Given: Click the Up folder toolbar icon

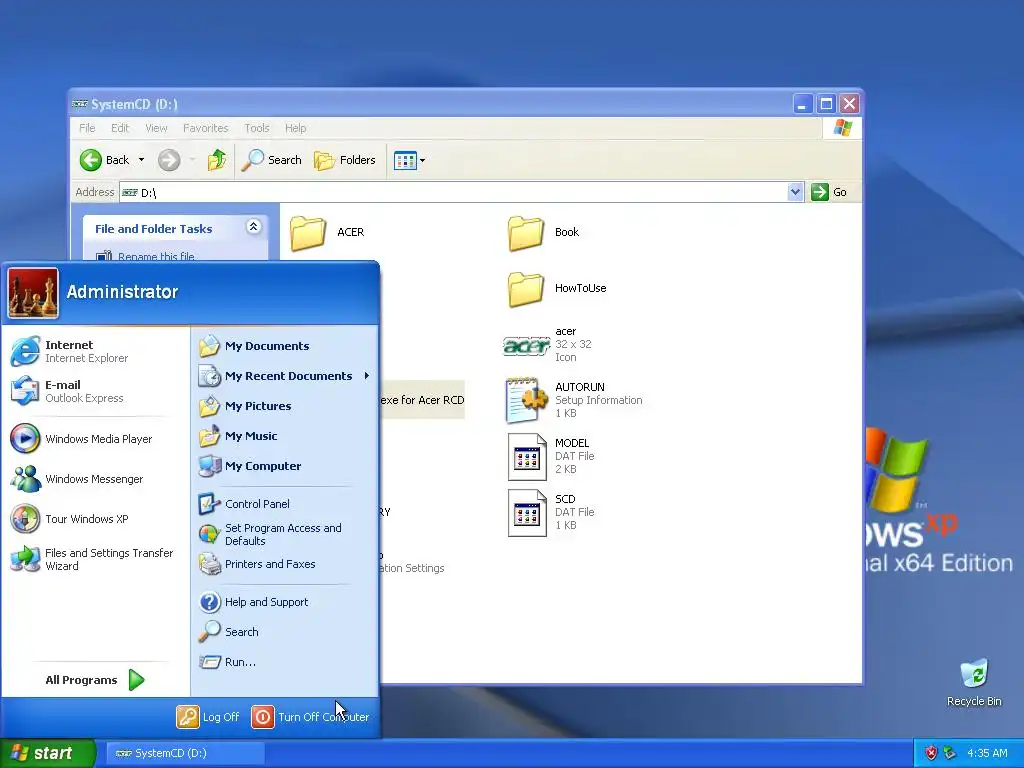Looking at the screenshot, I should (x=217, y=160).
